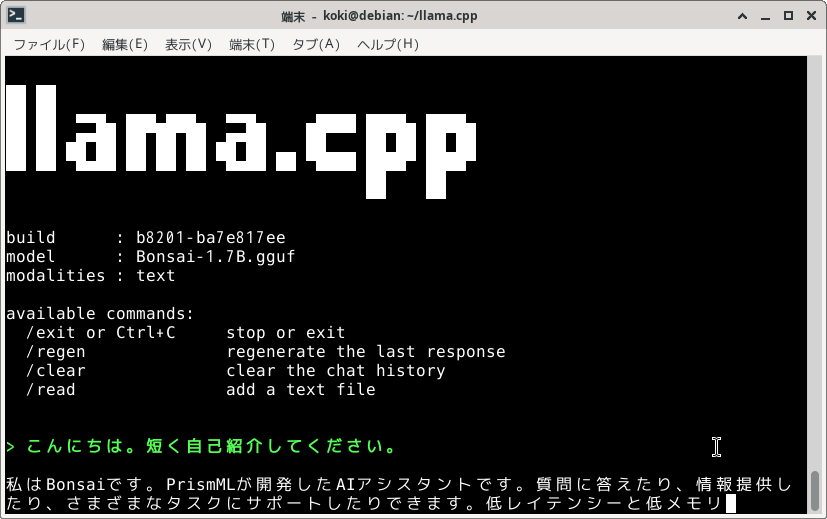Click the terminal window menu icon
Screen dimensions: 827x519
pyautogui.click(x=15, y=15)
